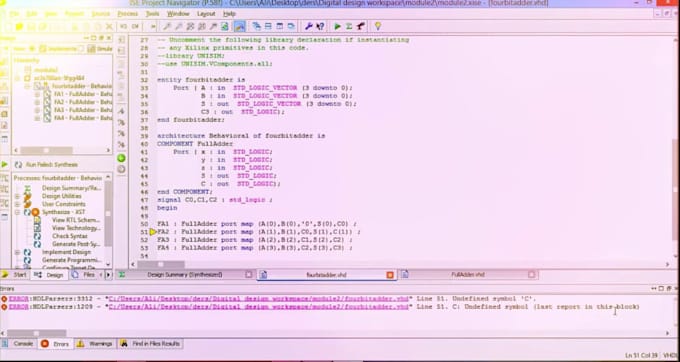Click the Hierarchy panel horizontal scrollbar thumb
This screenshot has width=680, height=362.
(46, 150)
